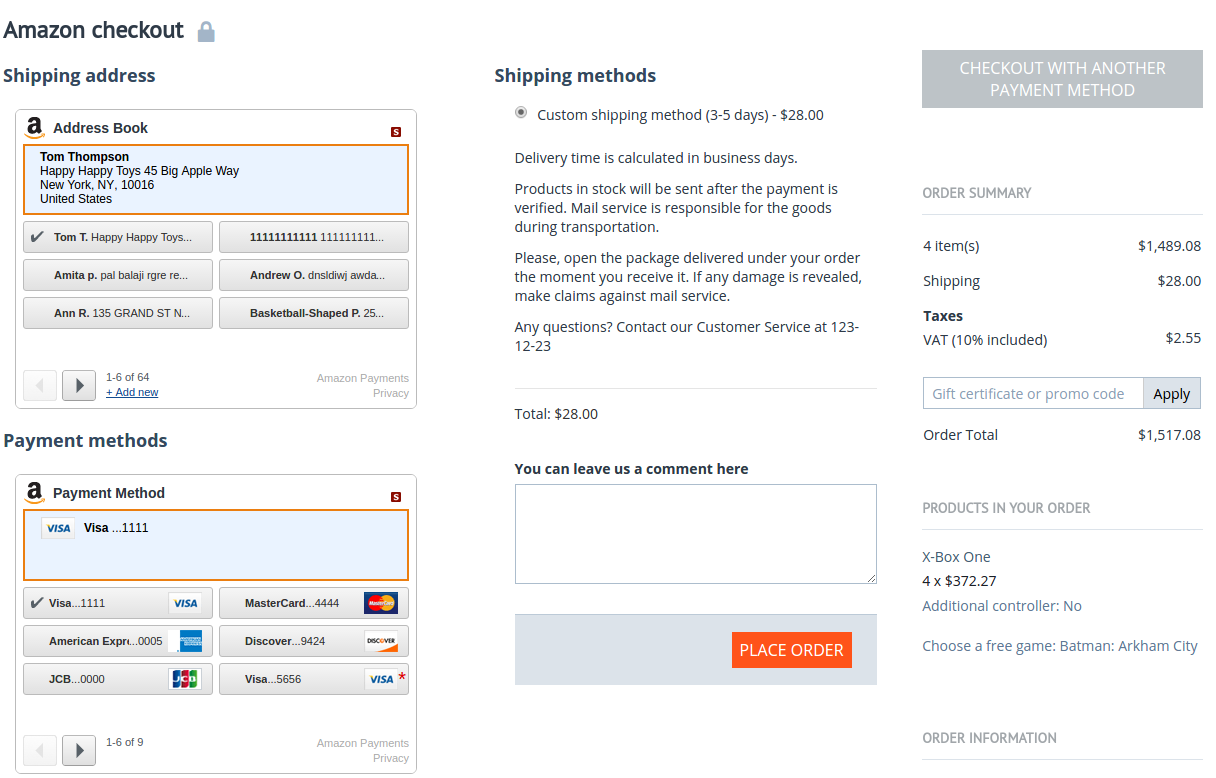Viewport: 1216px width, 778px height.
Task: Click the red S badge in Payment Method
Action: 396,497
